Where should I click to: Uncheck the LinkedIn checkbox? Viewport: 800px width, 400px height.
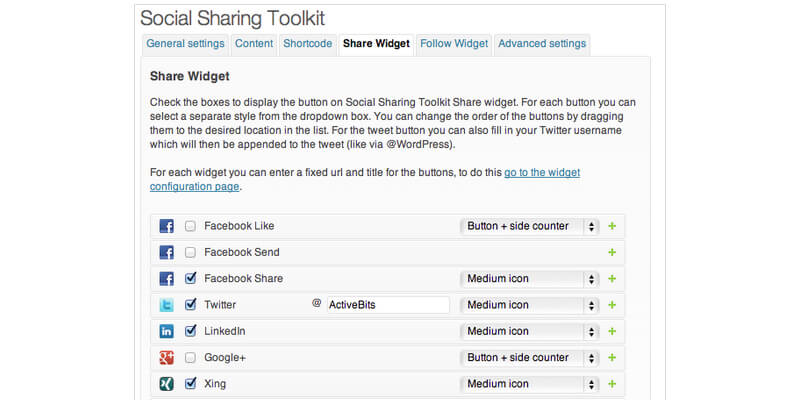[x=190, y=331]
